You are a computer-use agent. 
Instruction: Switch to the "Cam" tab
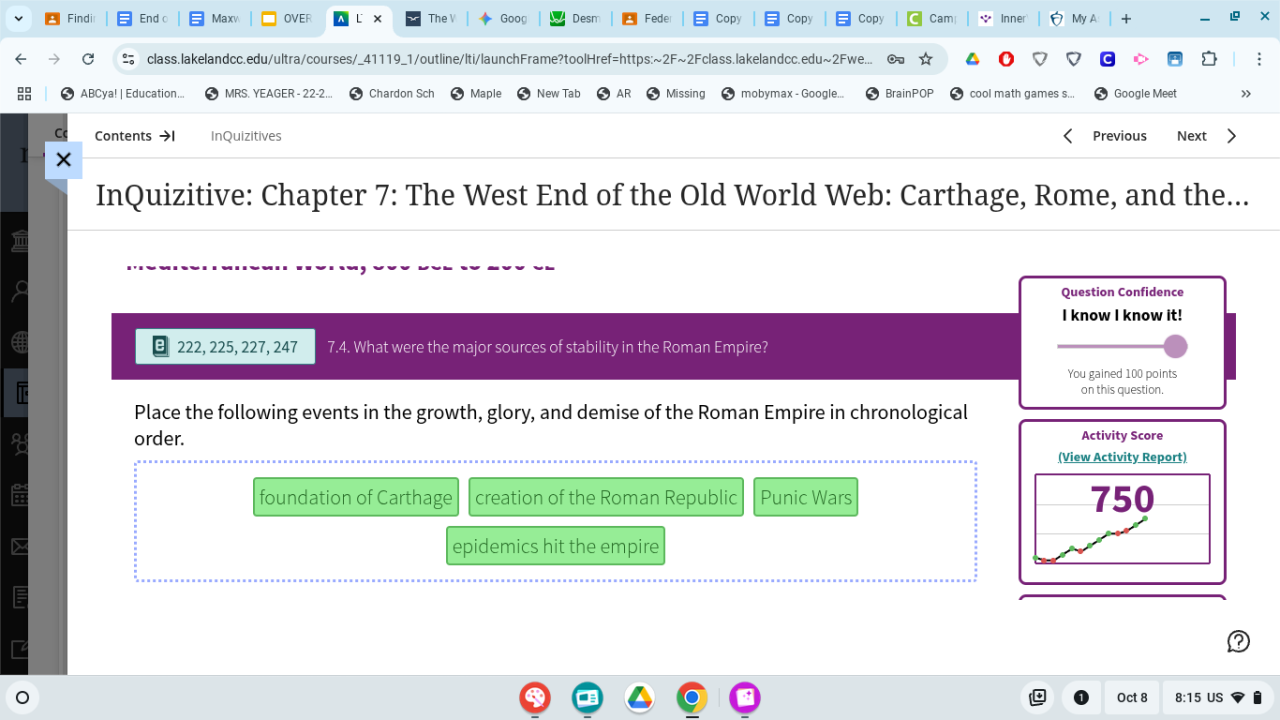click(932, 18)
